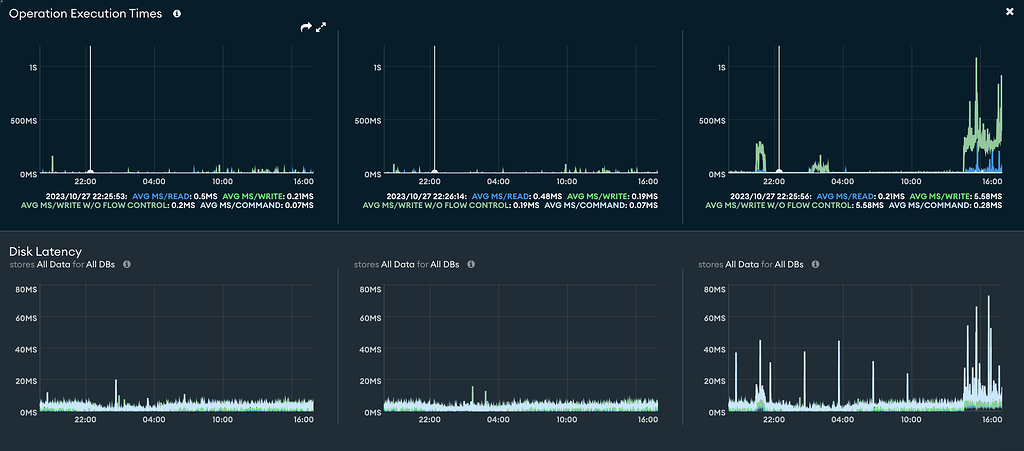This screenshot has height=451, width=1024.
Task: Open All Data dropdown in rightmost Disk Latency chart
Action: [742, 265]
